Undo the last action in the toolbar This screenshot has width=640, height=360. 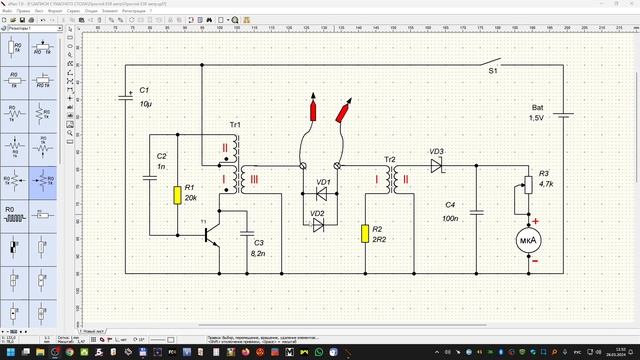(42, 20)
